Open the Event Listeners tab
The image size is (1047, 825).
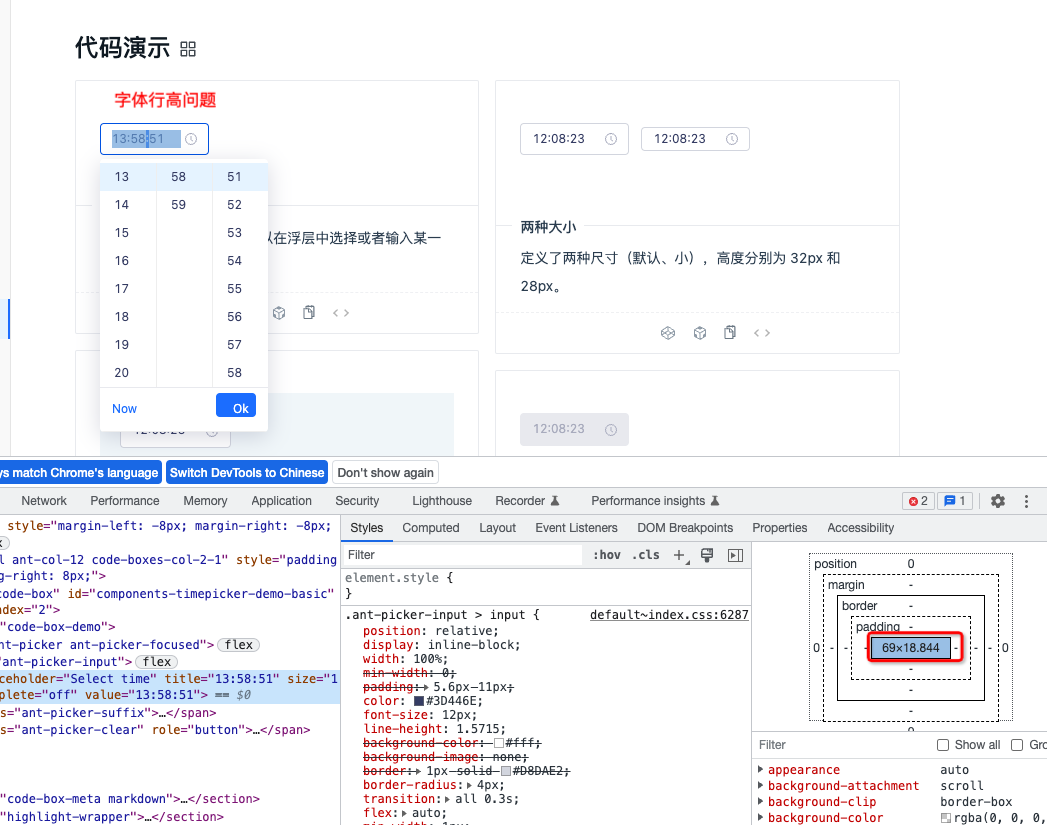[x=576, y=528]
